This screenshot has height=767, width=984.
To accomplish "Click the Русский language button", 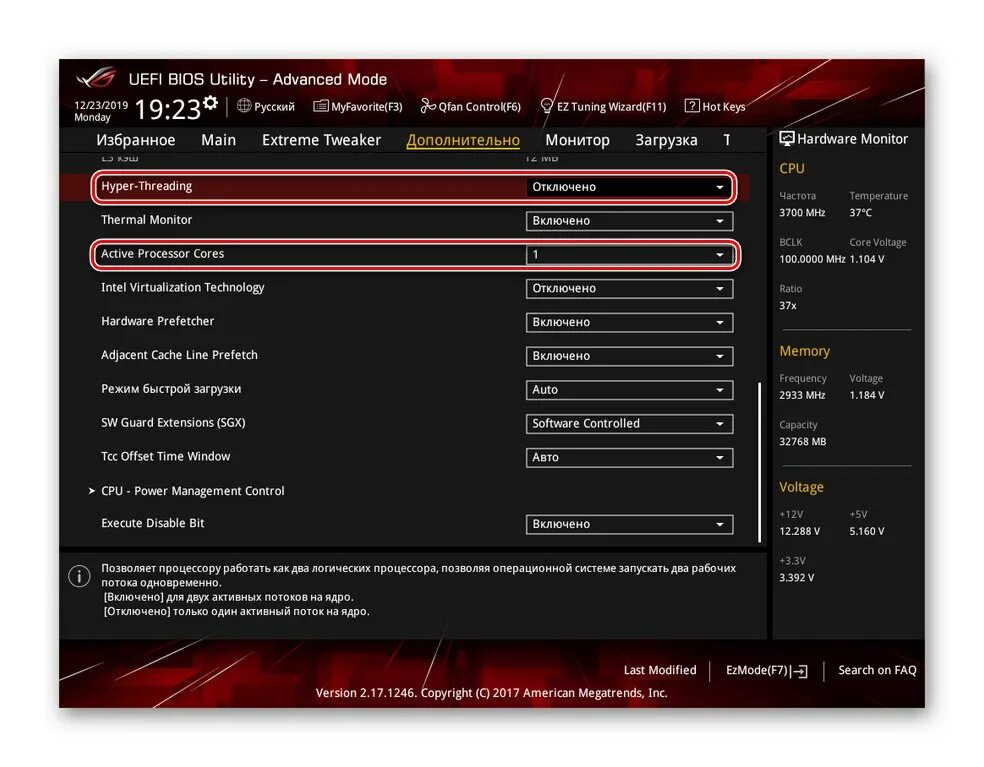I will click(265, 106).
